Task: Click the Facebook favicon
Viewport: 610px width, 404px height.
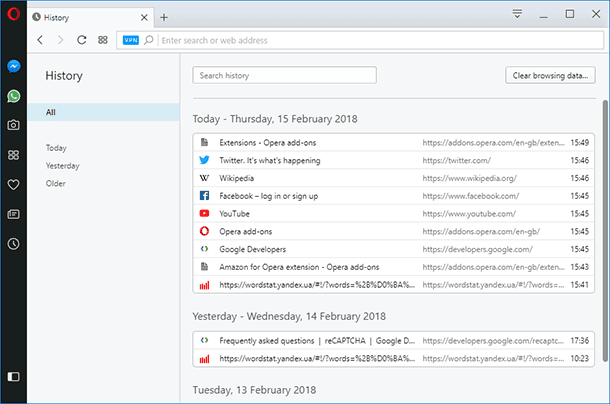Action: point(204,195)
